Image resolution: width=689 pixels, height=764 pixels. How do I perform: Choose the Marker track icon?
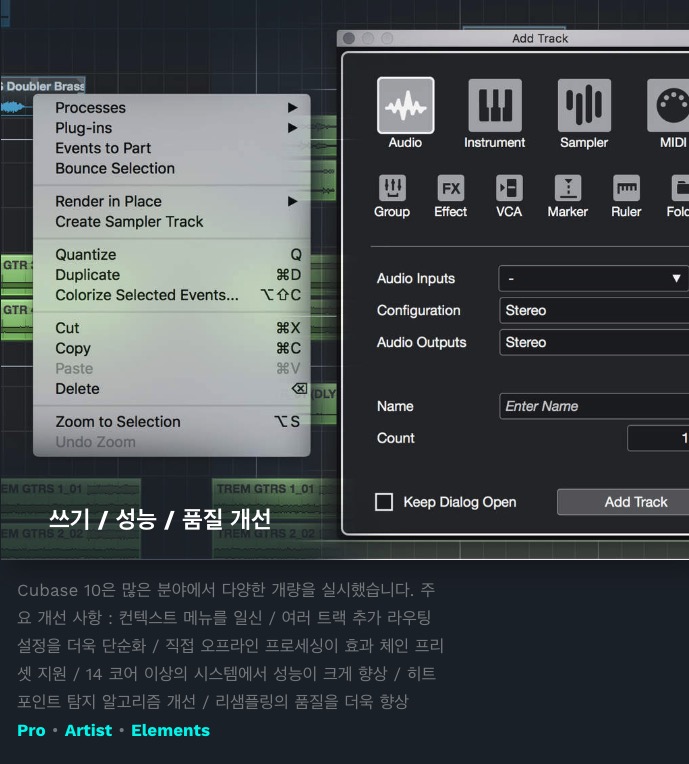pyautogui.click(x=568, y=188)
